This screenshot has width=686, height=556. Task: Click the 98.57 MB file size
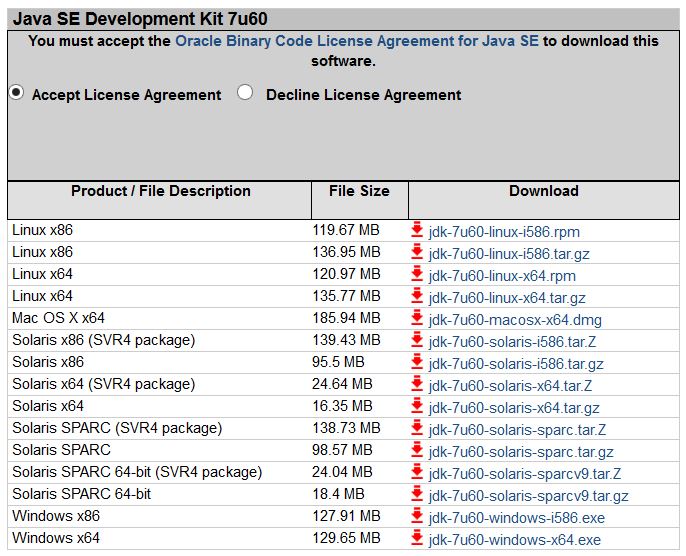(342, 450)
